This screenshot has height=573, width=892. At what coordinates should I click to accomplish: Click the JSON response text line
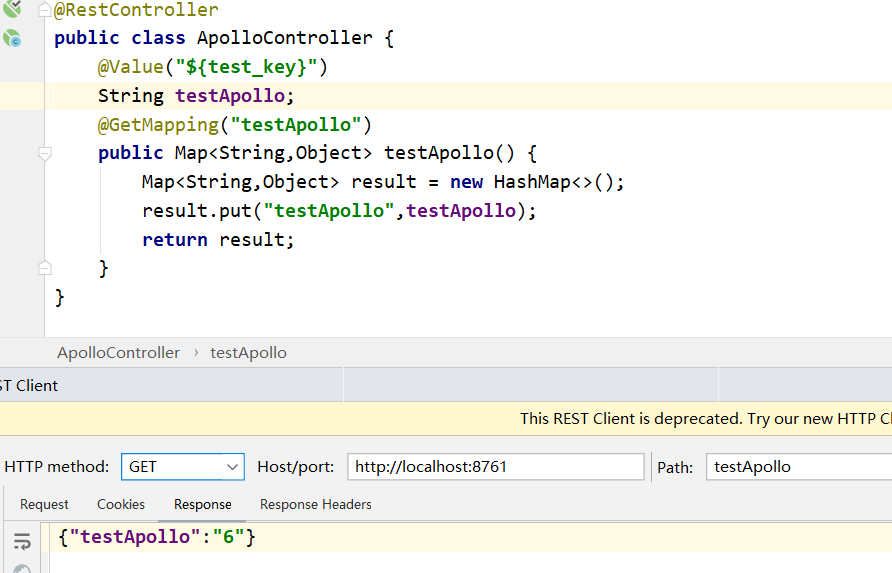[x=157, y=537]
